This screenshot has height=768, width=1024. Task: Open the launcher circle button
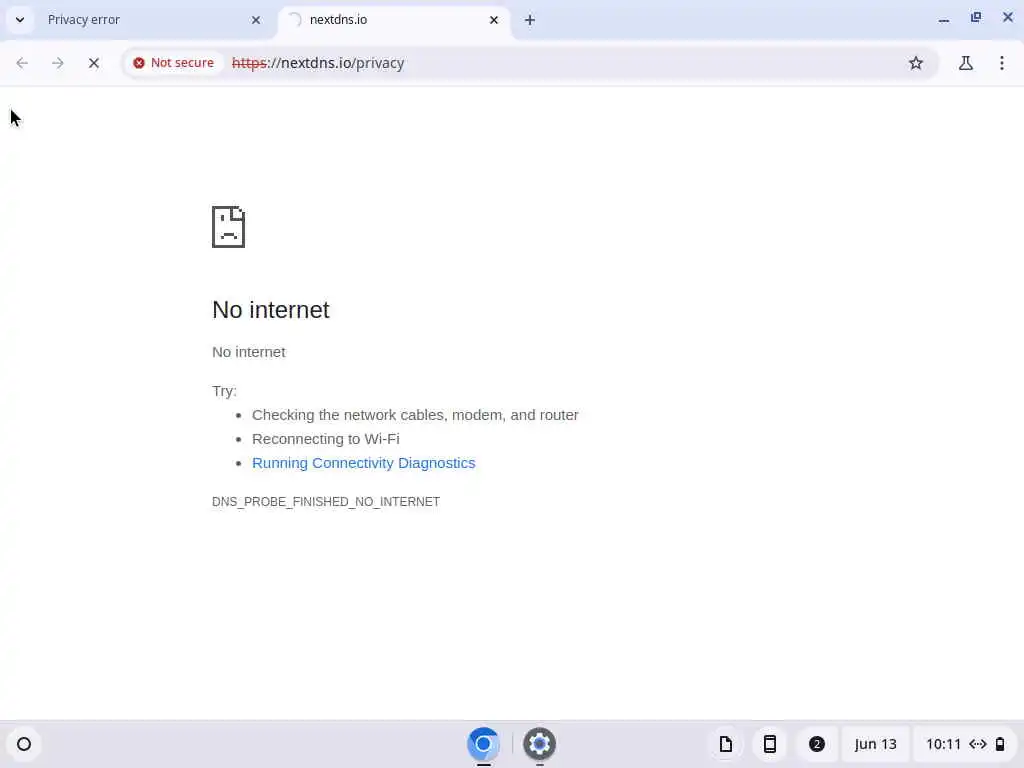[24, 744]
